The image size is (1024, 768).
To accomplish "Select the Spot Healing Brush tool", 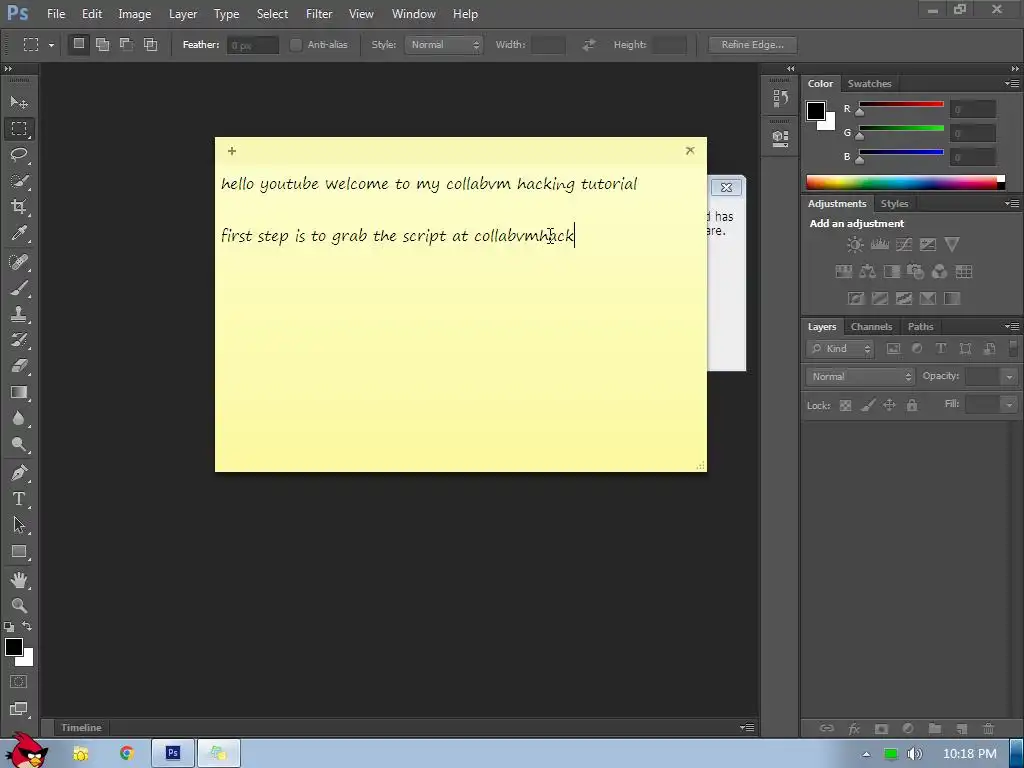I will pyautogui.click(x=19, y=262).
